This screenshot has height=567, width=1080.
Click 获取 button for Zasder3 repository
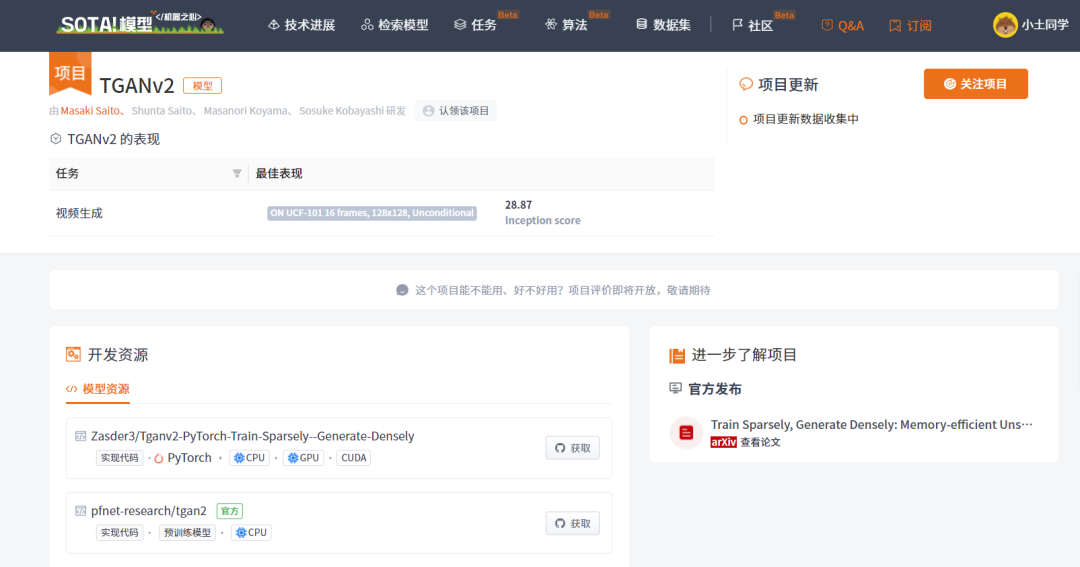pos(572,448)
